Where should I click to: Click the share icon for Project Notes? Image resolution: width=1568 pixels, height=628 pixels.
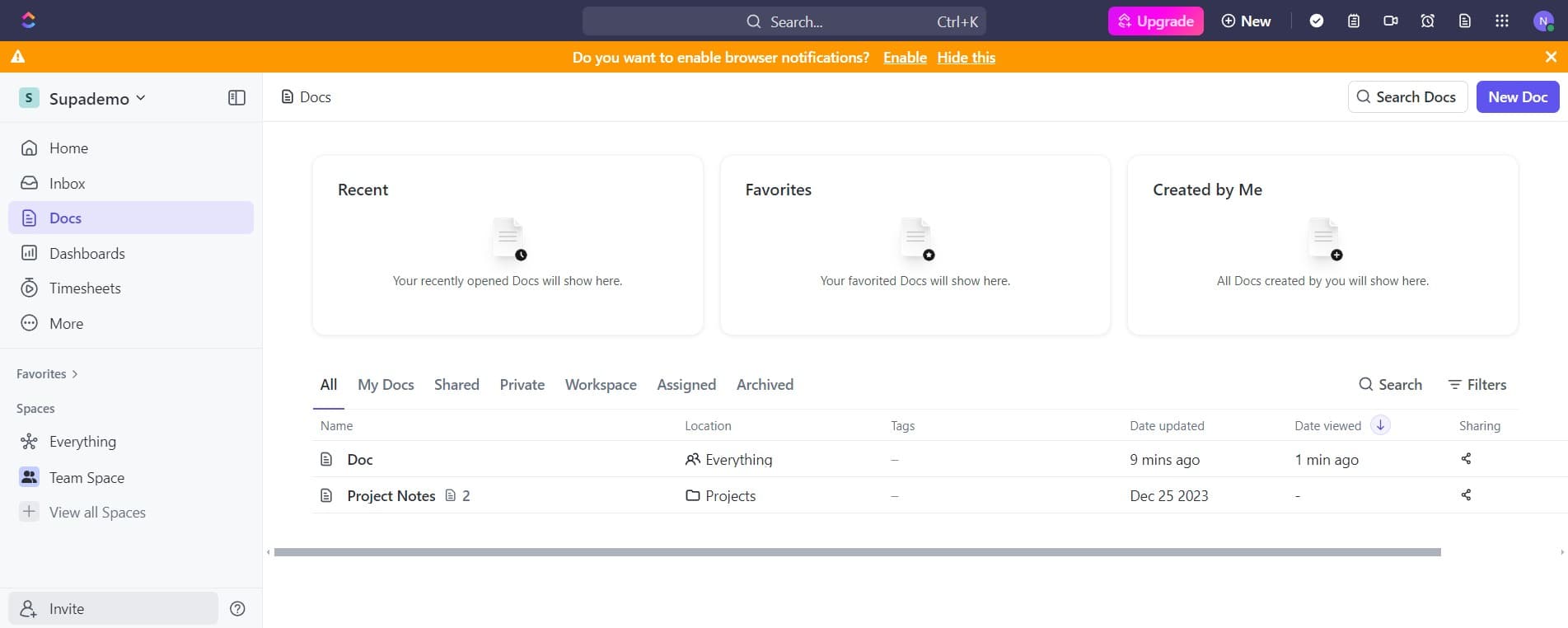tap(1466, 495)
